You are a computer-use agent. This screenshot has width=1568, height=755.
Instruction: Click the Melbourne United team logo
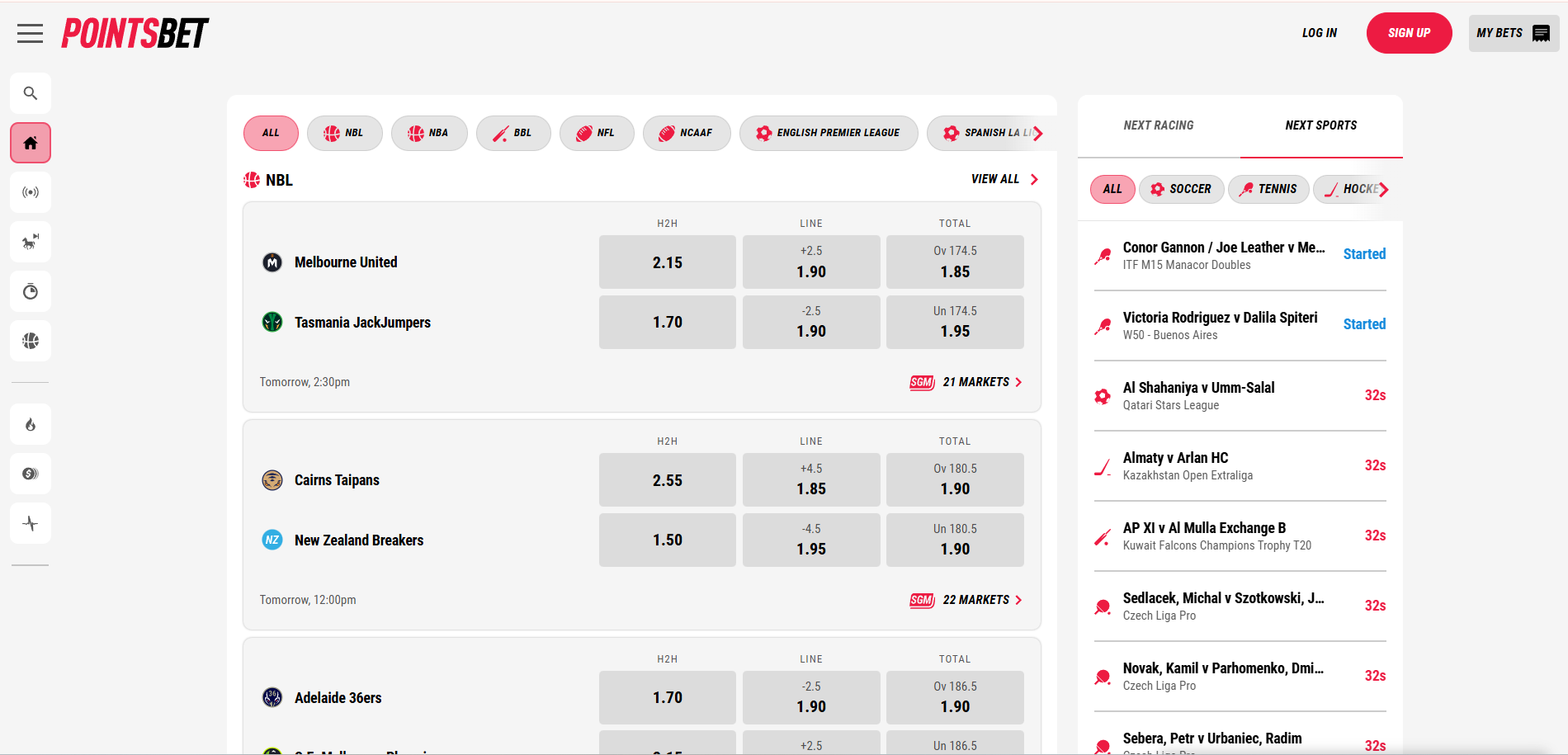pyautogui.click(x=272, y=262)
